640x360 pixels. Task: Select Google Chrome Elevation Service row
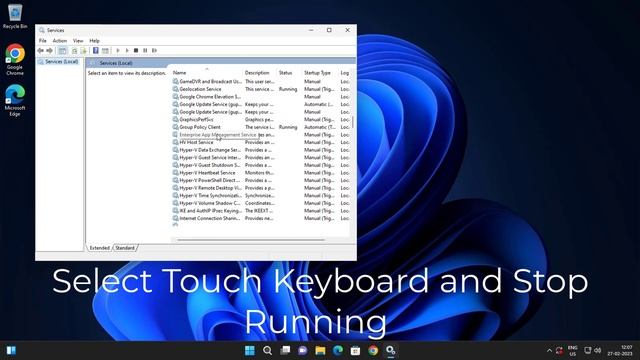tap(260, 97)
